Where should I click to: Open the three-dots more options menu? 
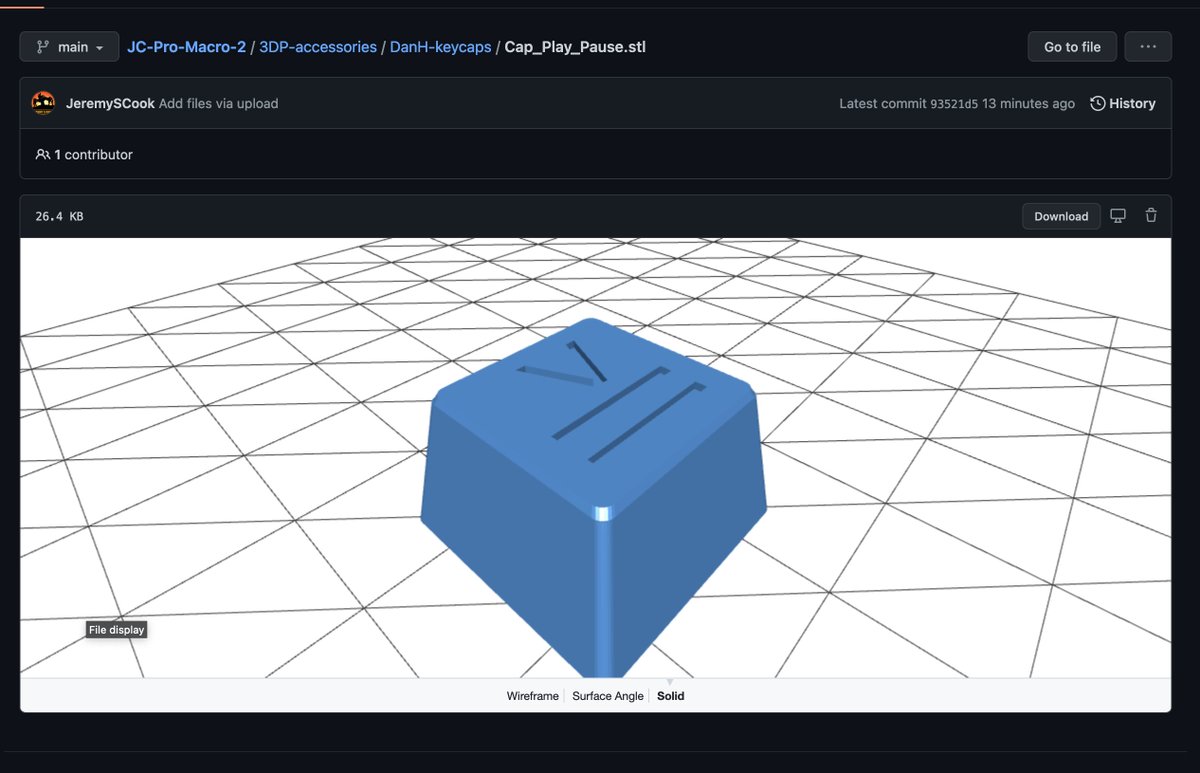pyautogui.click(x=1148, y=47)
